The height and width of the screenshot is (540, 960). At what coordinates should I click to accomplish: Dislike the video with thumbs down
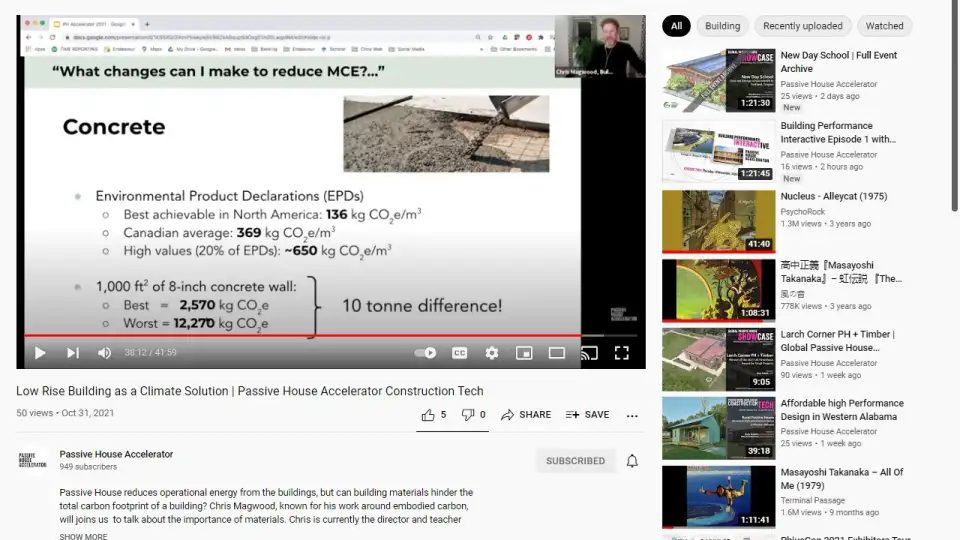(x=473, y=415)
